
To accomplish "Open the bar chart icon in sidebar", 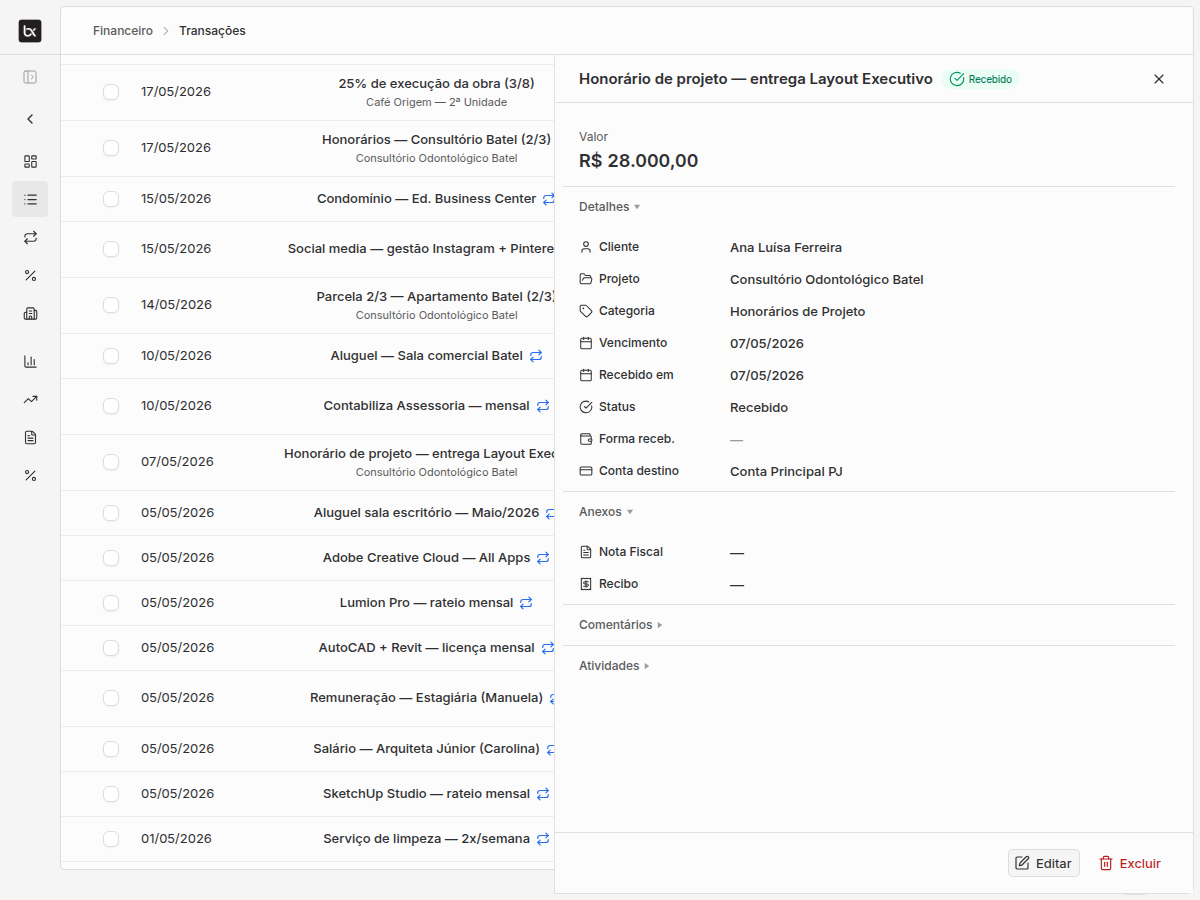I will click(x=30, y=361).
